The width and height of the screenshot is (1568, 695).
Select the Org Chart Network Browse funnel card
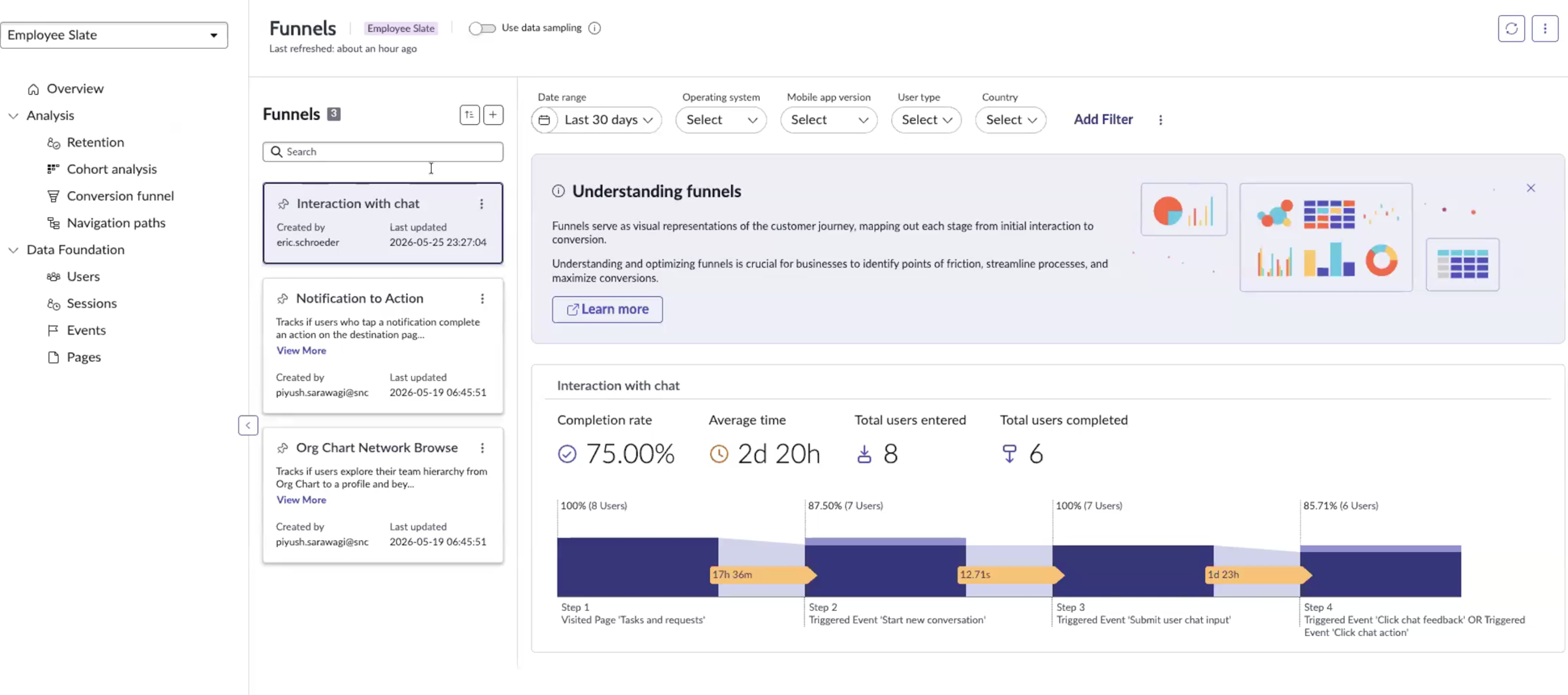[x=382, y=495]
